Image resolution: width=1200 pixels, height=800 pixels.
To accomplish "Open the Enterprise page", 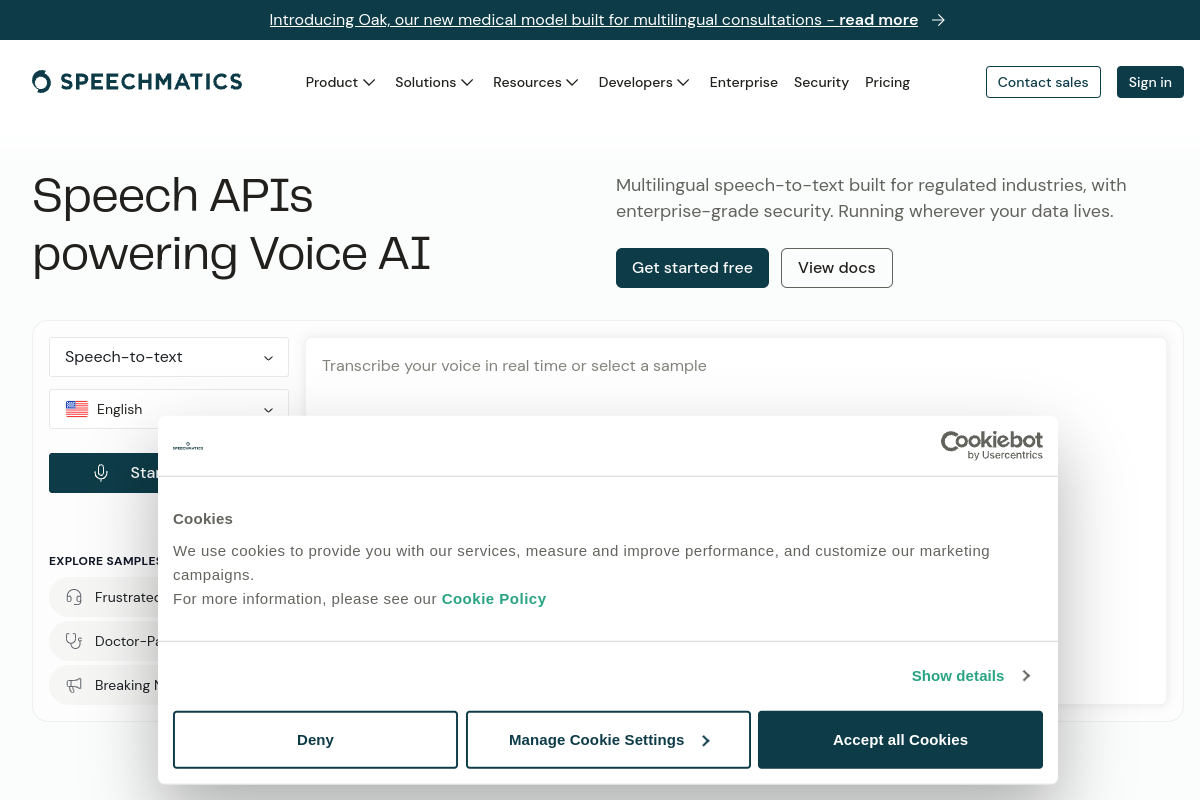I will pos(743,82).
